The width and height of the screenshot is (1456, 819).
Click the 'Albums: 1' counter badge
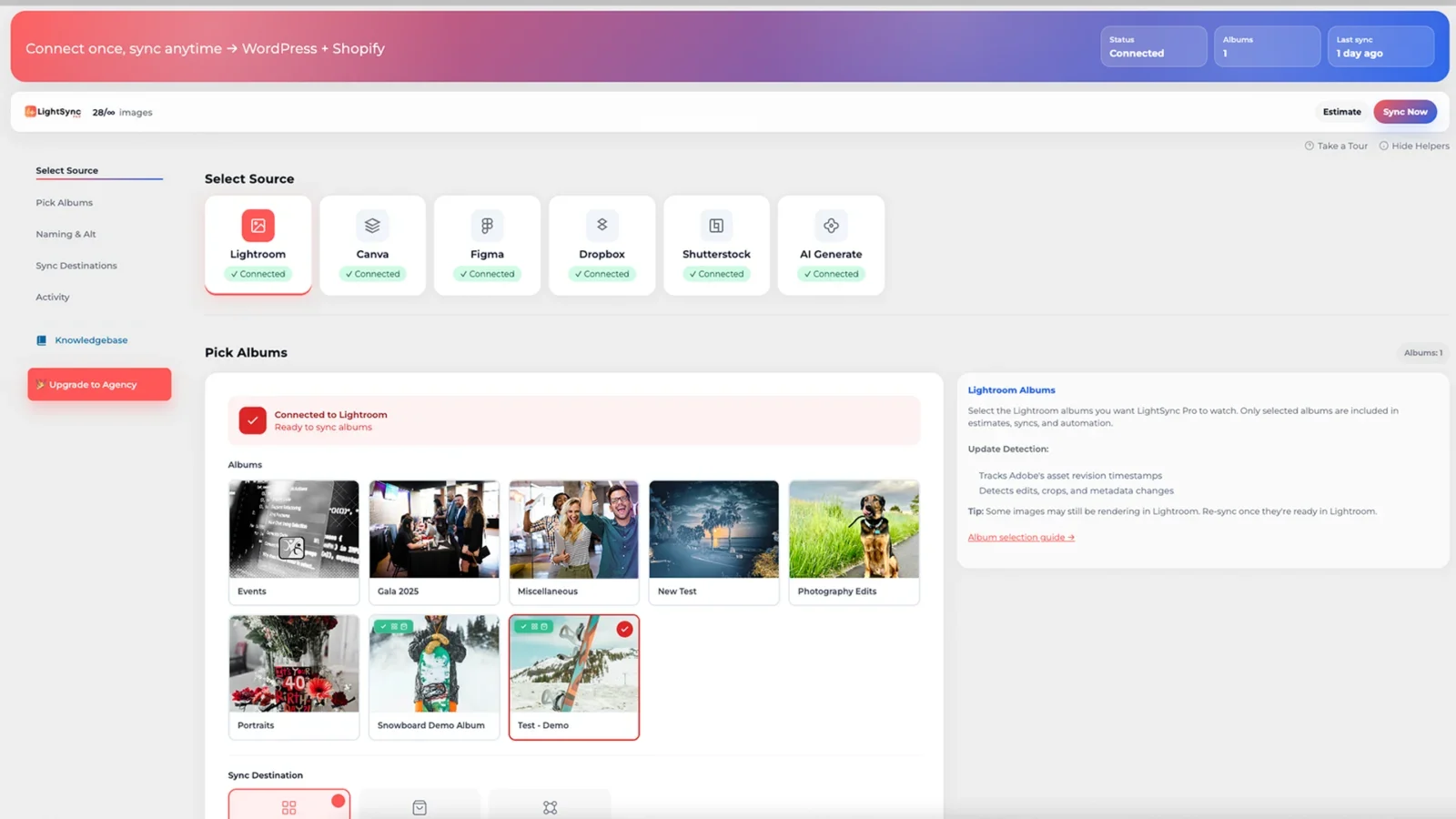pyautogui.click(x=1422, y=353)
